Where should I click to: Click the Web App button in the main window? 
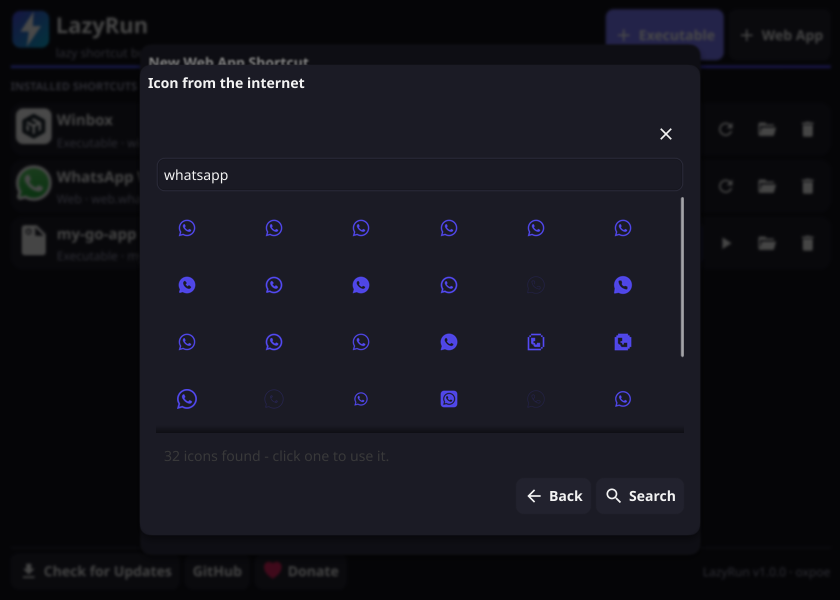click(x=781, y=35)
